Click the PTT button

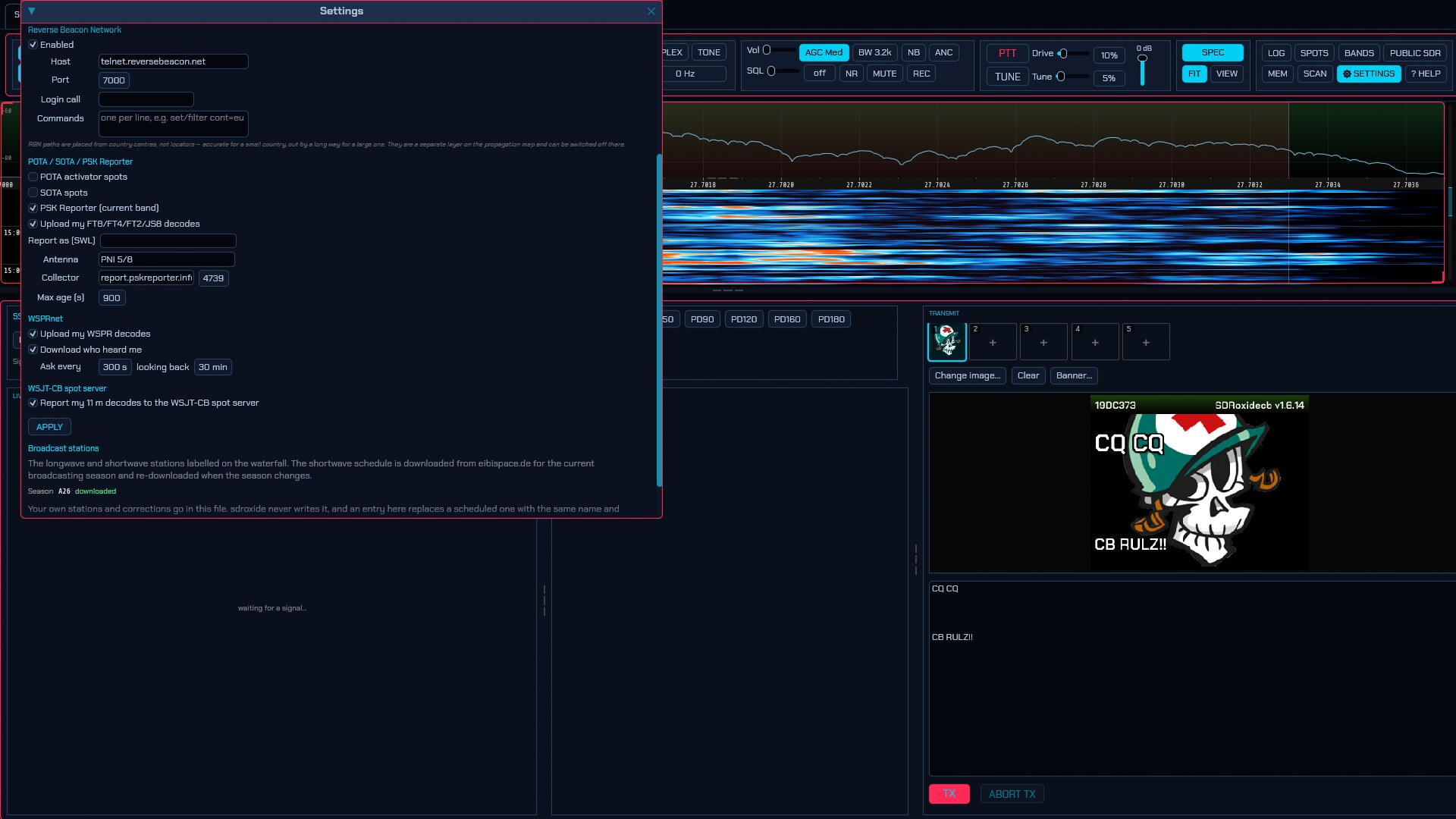pos(1007,53)
